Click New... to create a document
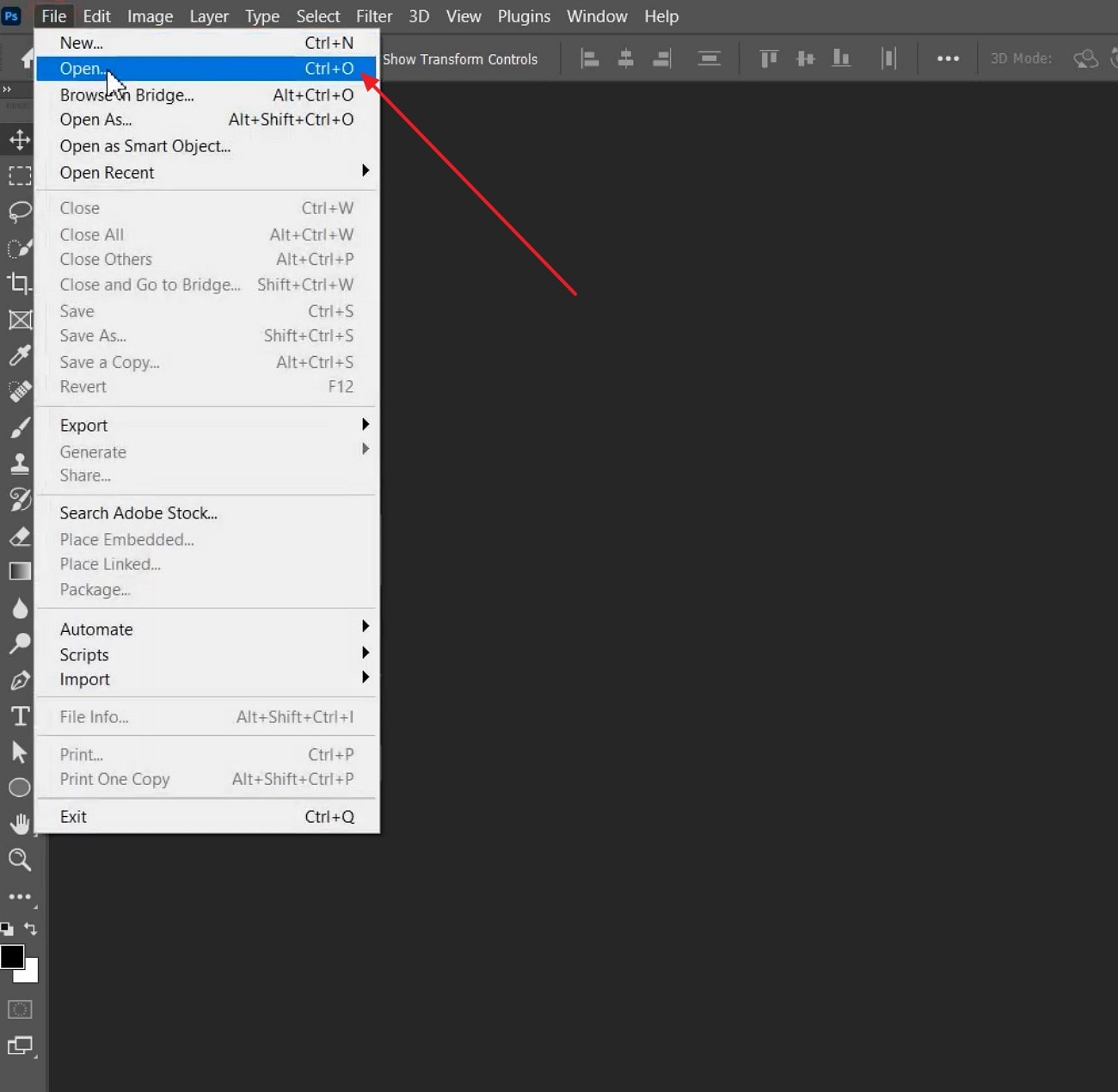This screenshot has width=1118, height=1092. 82,42
